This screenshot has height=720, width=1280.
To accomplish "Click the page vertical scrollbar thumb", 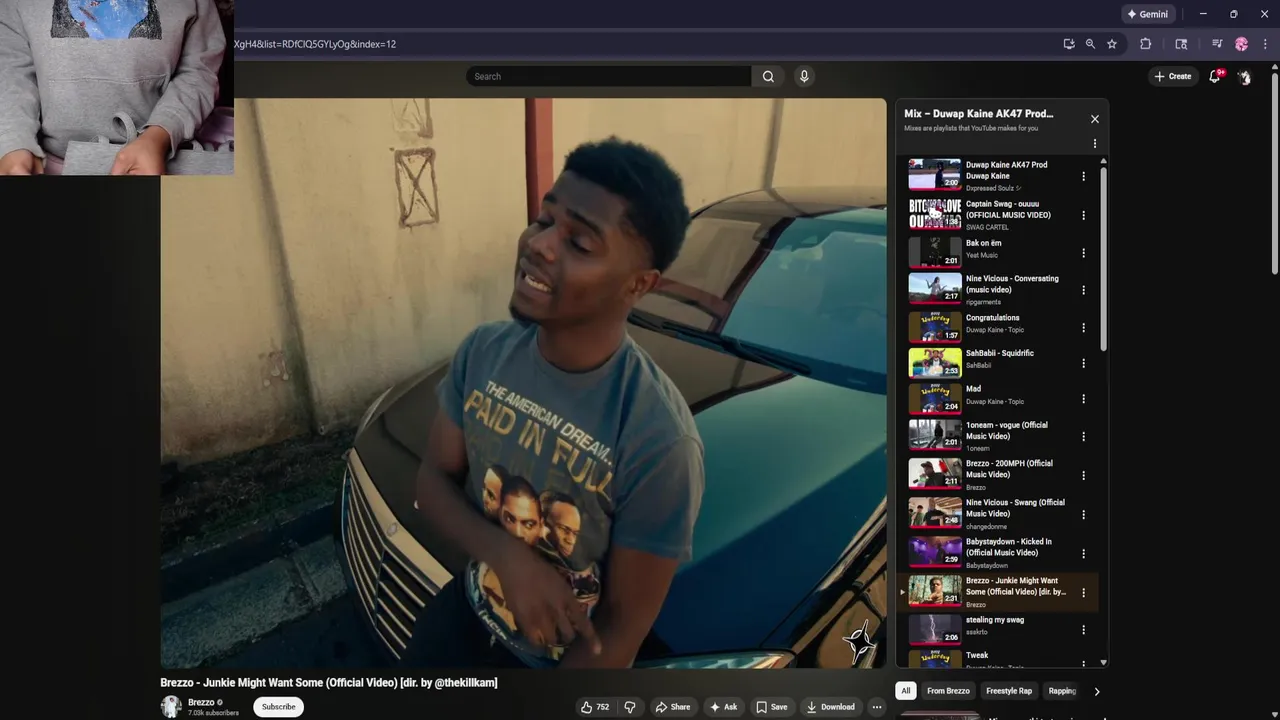I will click(1275, 173).
